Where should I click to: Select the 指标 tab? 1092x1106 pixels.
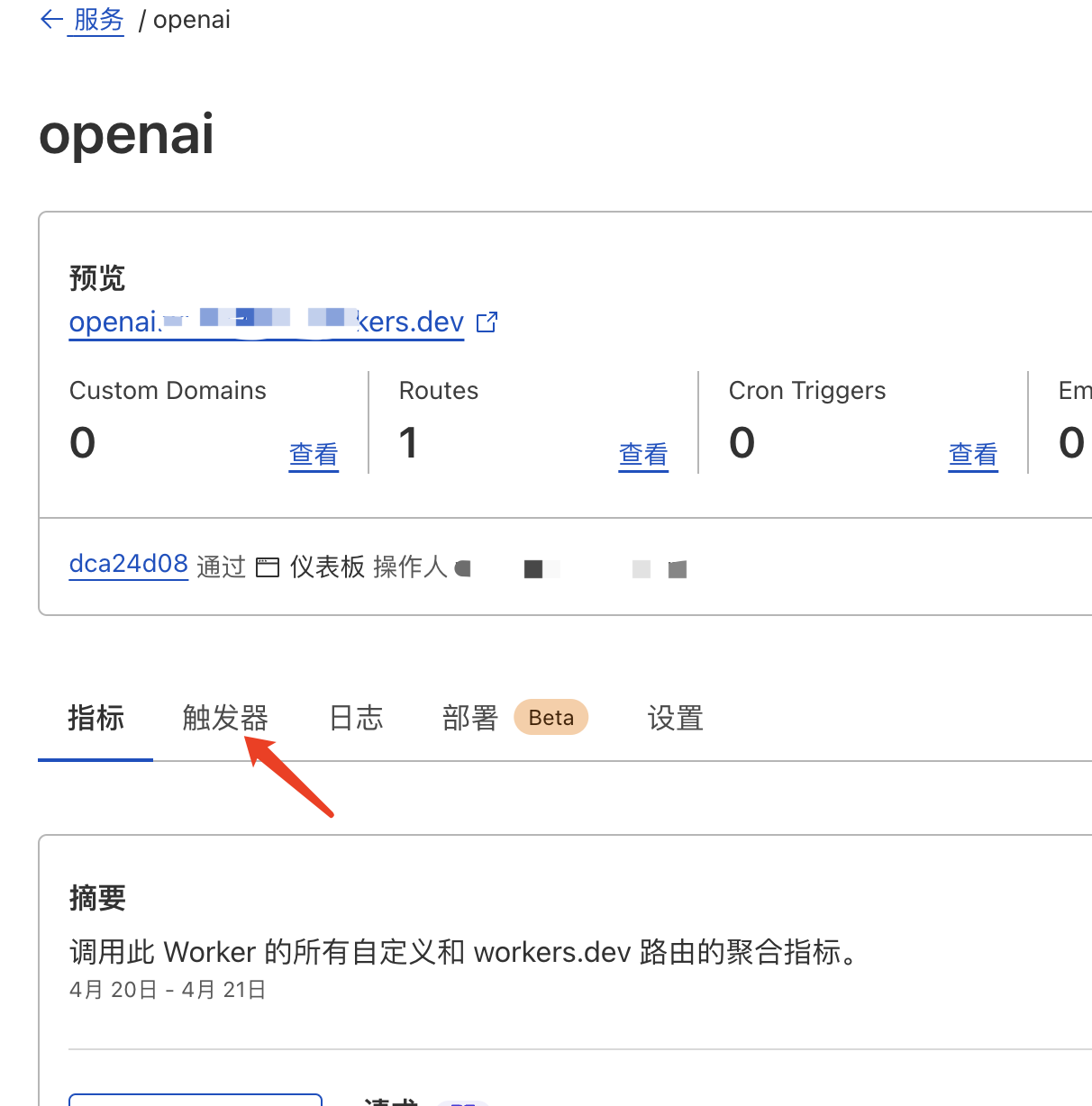tap(96, 718)
